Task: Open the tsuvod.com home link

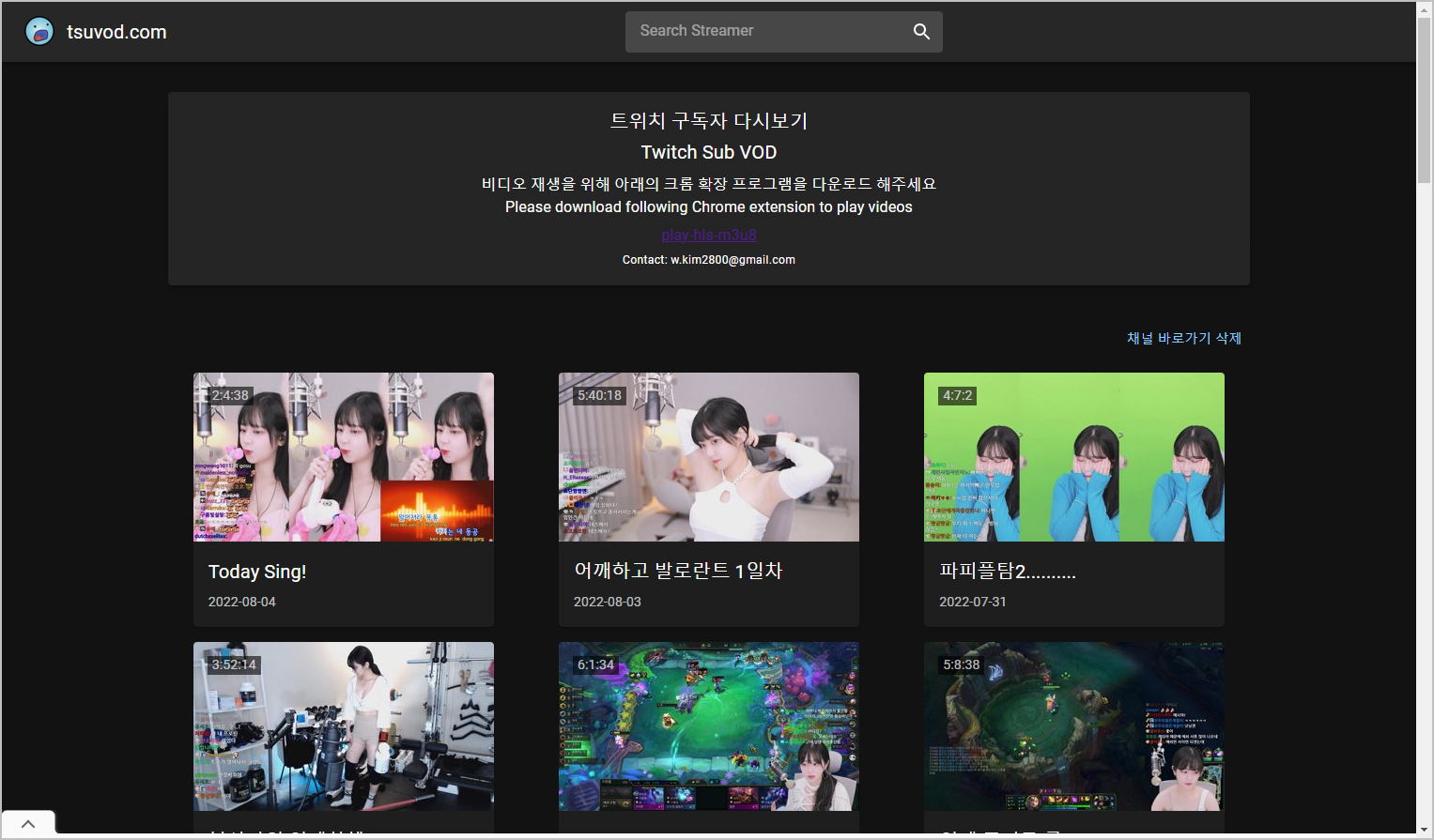Action: (116, 32)
